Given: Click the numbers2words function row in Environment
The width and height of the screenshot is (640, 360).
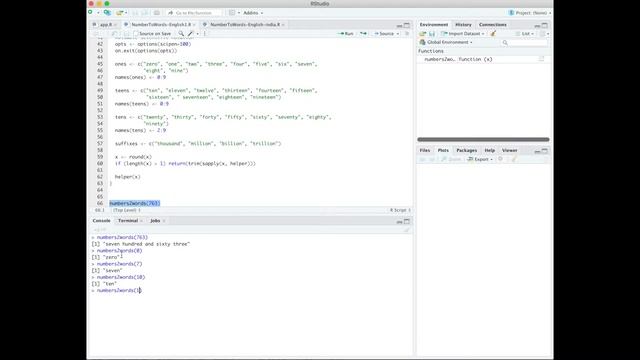Looking at the screenshot, I should click(x=483, y=59).
